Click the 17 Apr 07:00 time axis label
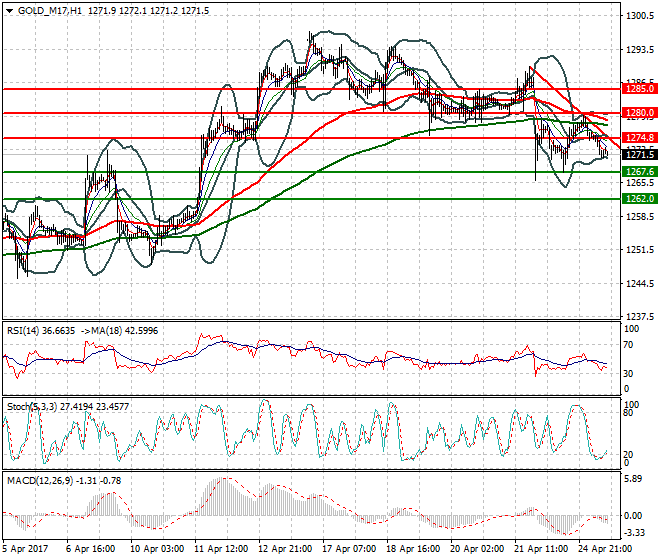This screenshot has width=660, height=560. click(x=349, y=549)
